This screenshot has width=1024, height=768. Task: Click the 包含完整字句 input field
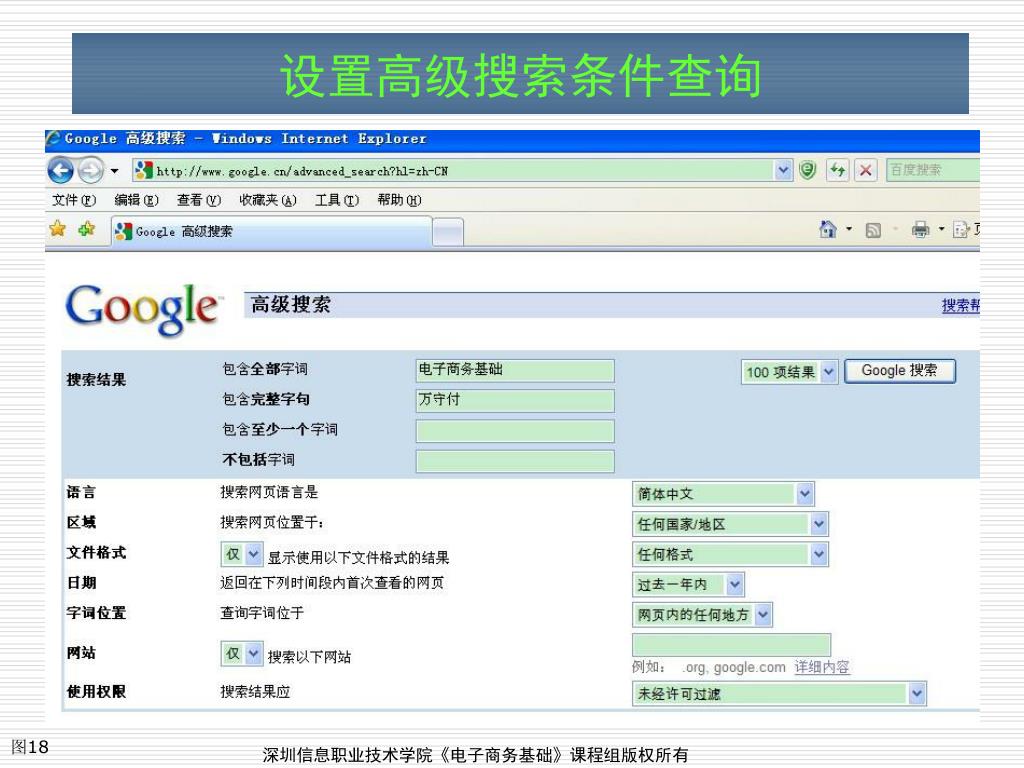(x=515, y=400)
